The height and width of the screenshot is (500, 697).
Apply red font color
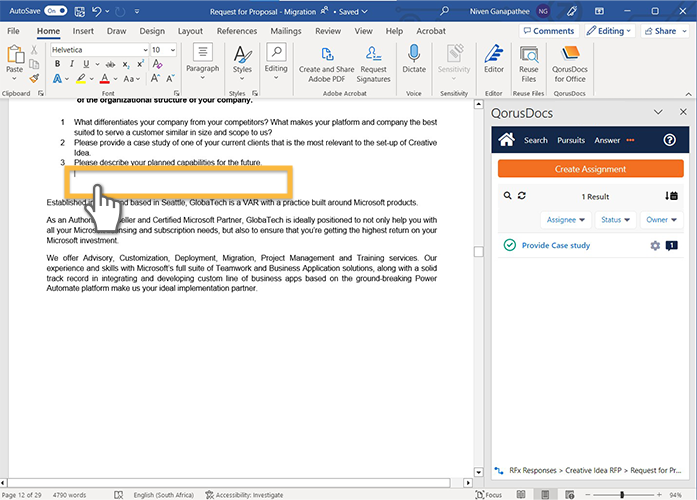tap(104, 79)
